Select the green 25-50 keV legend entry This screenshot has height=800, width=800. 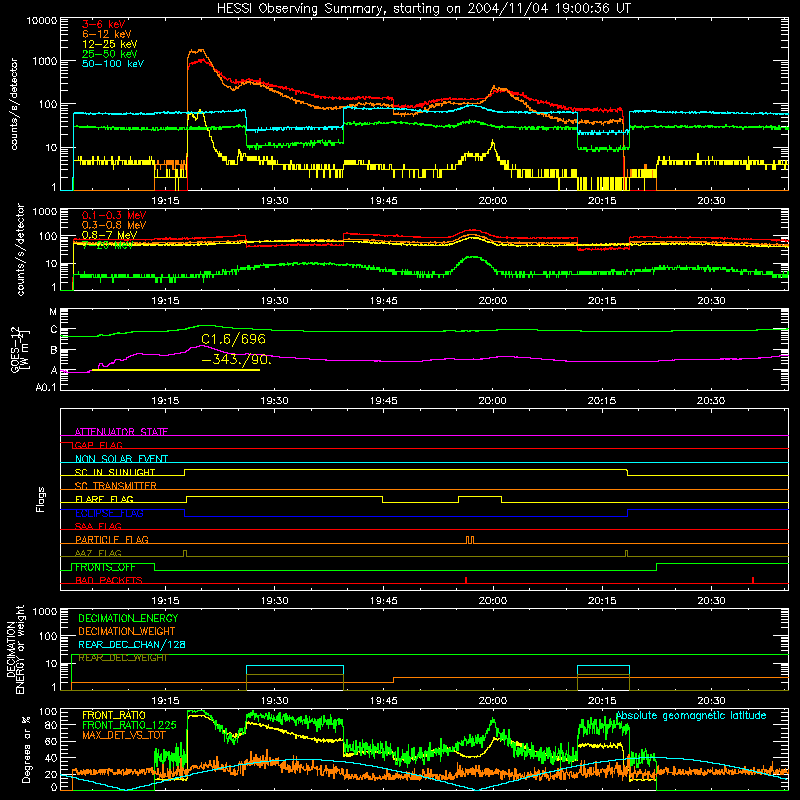pyautogui.click(x=110, y=54)
